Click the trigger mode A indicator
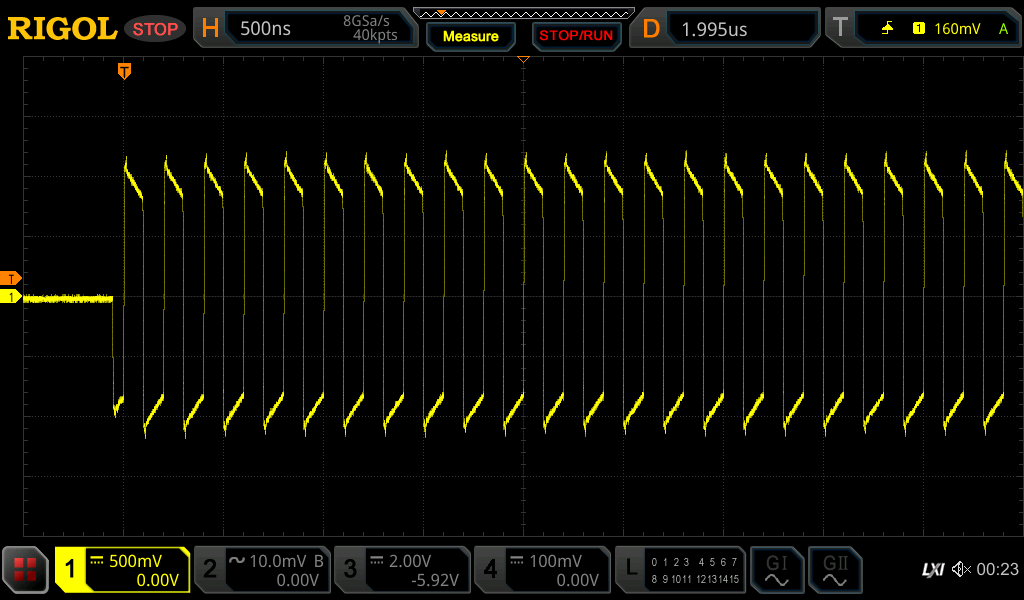 (1003, 28)
